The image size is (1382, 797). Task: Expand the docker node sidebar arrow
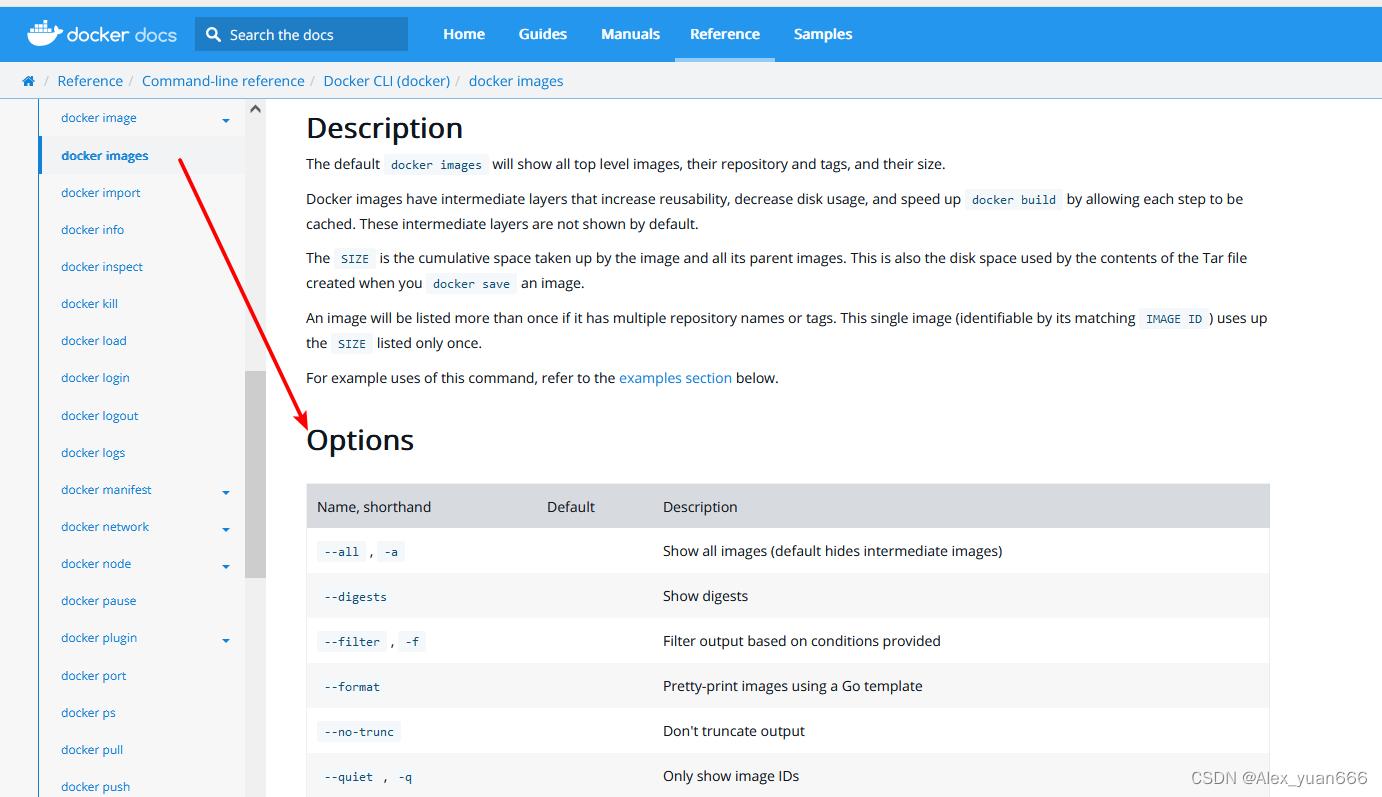pos(226,567)
